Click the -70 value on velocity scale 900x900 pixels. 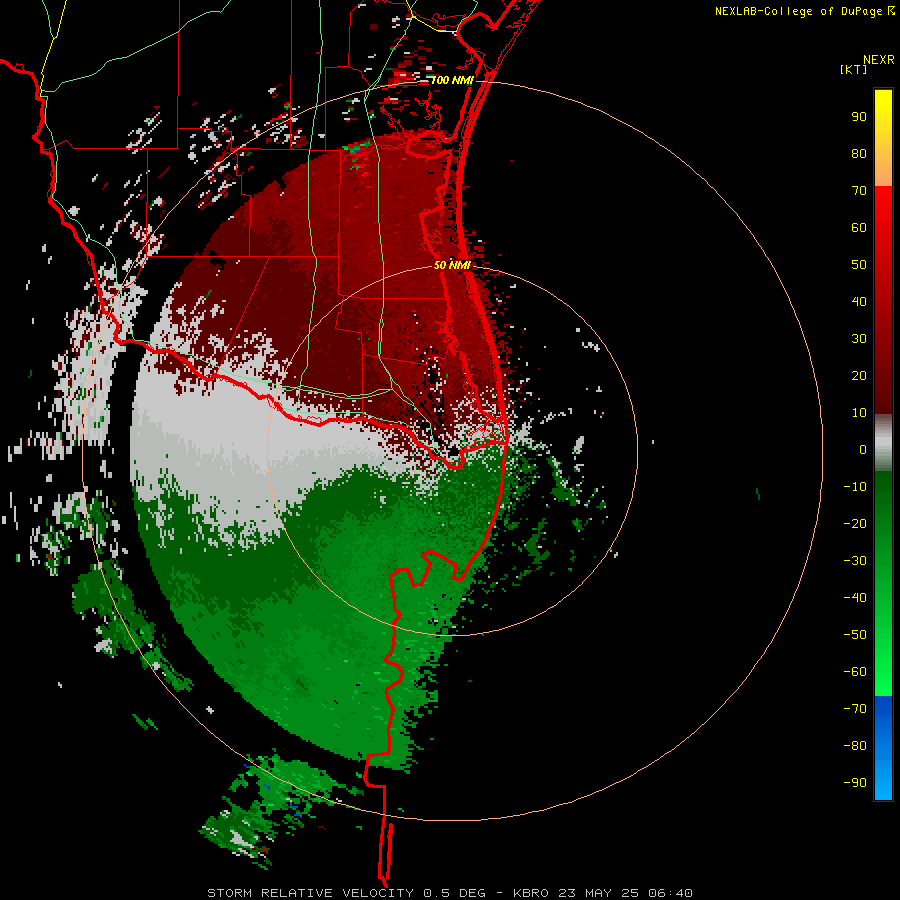click(x=855, y=709)
